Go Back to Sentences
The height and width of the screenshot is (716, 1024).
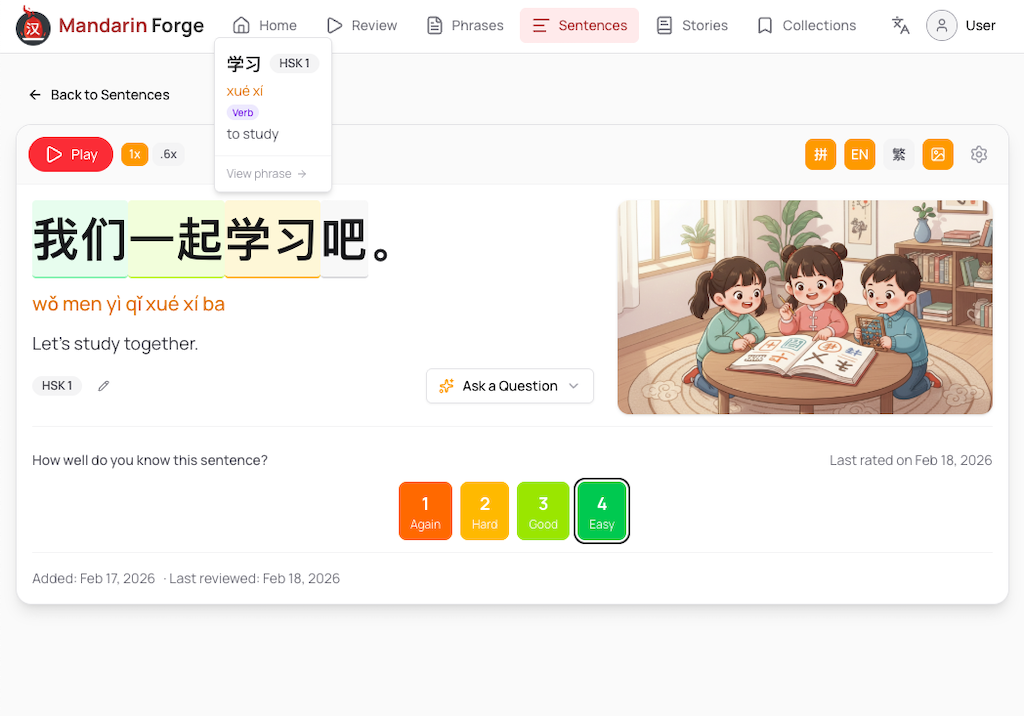click(100, 95)
